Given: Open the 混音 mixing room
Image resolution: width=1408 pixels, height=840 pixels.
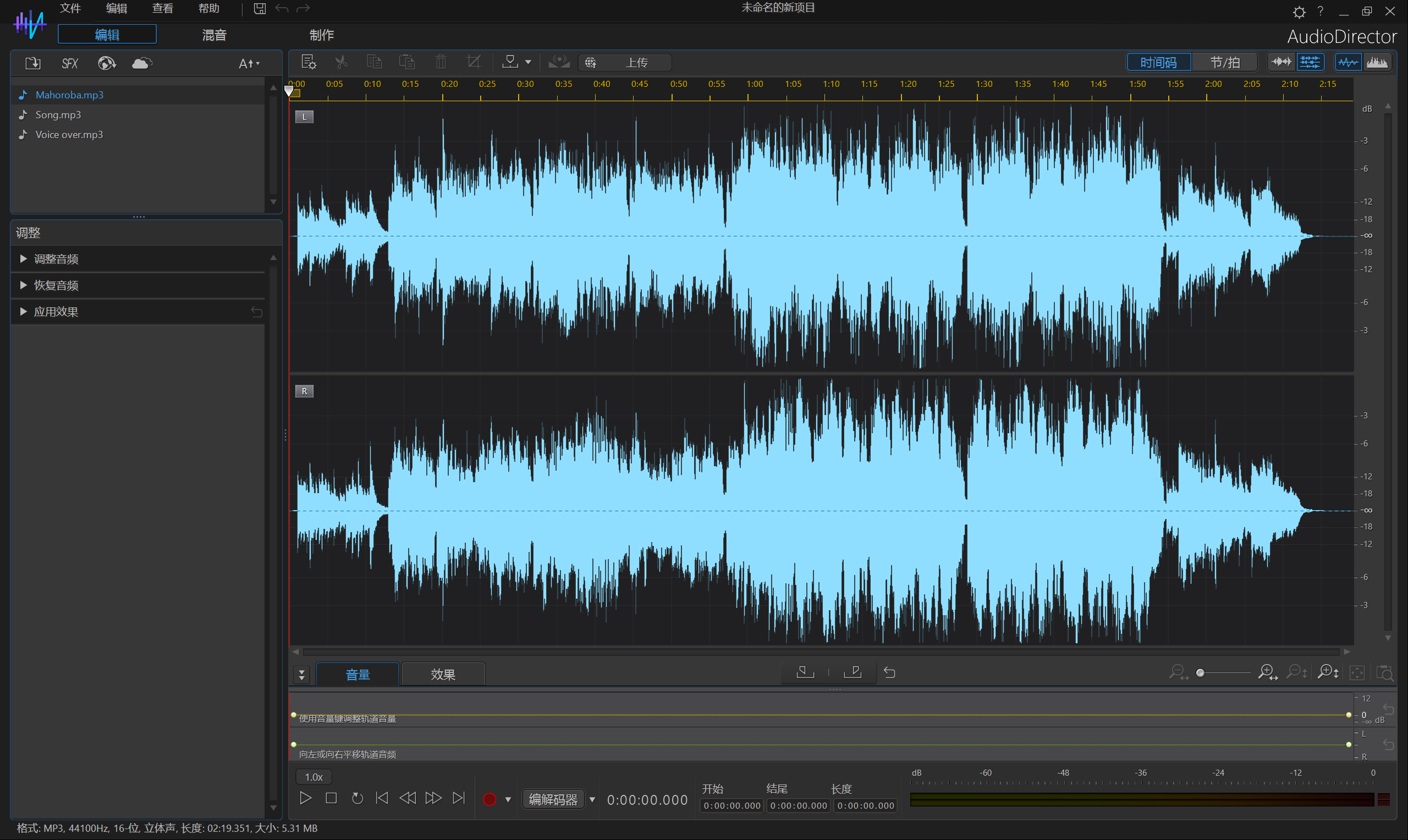Looking at the screenshot, I should point(214,35).
